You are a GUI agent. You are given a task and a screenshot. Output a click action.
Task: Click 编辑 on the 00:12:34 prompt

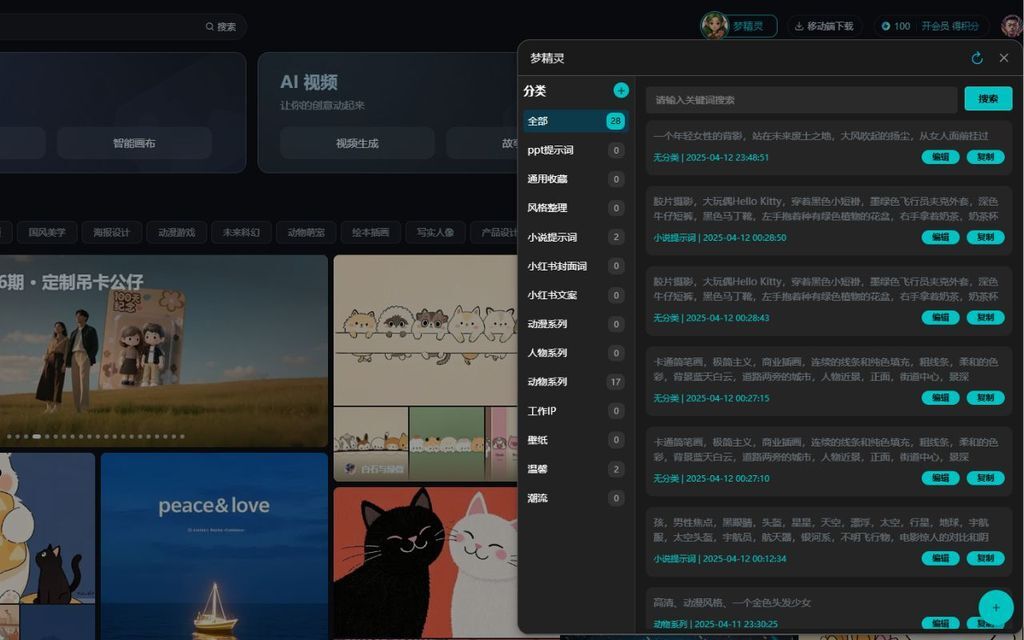940,558
